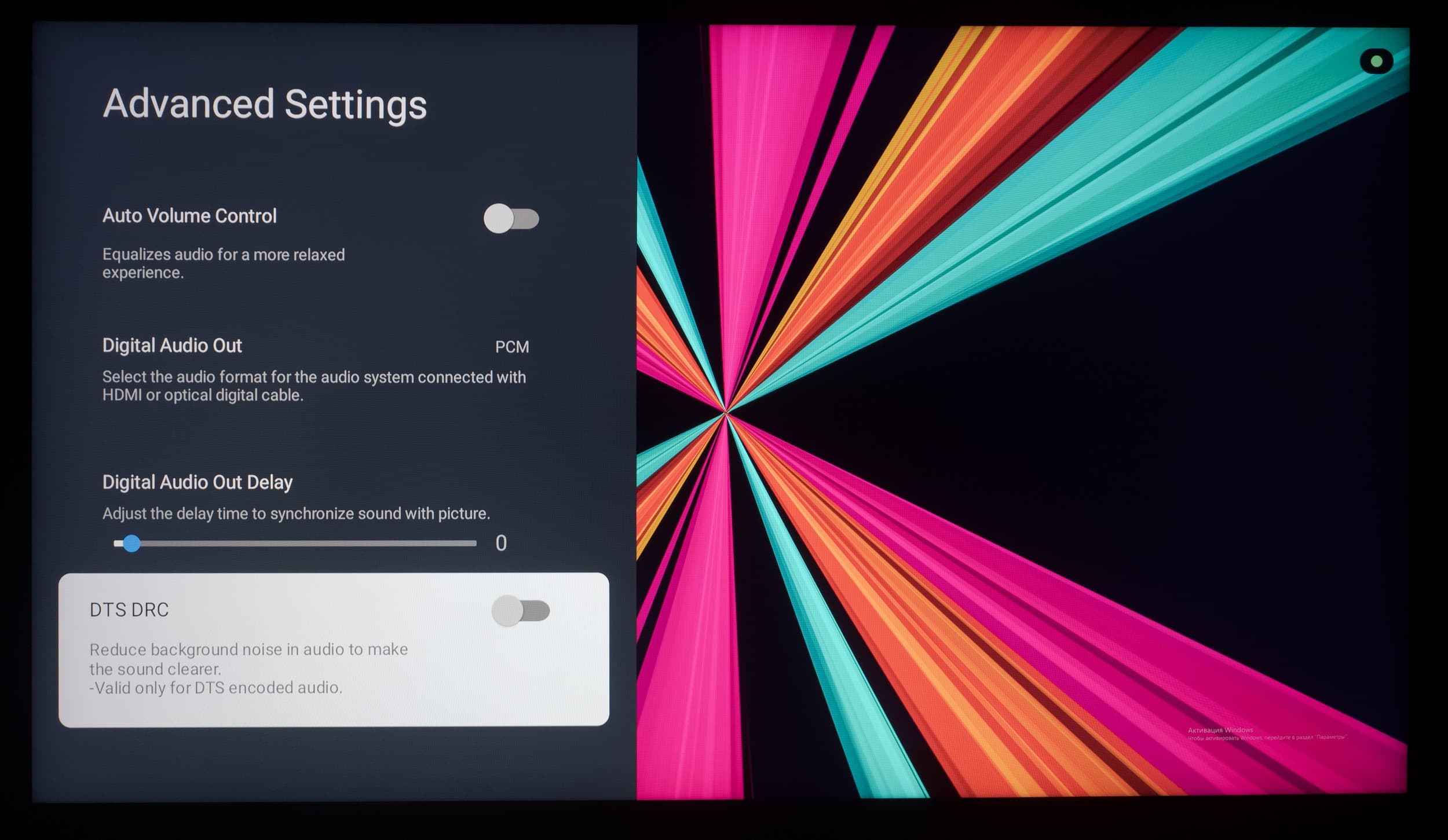Select the DTS DRC label text
The width and height of the screenshot is (1448, 840).
129,610
